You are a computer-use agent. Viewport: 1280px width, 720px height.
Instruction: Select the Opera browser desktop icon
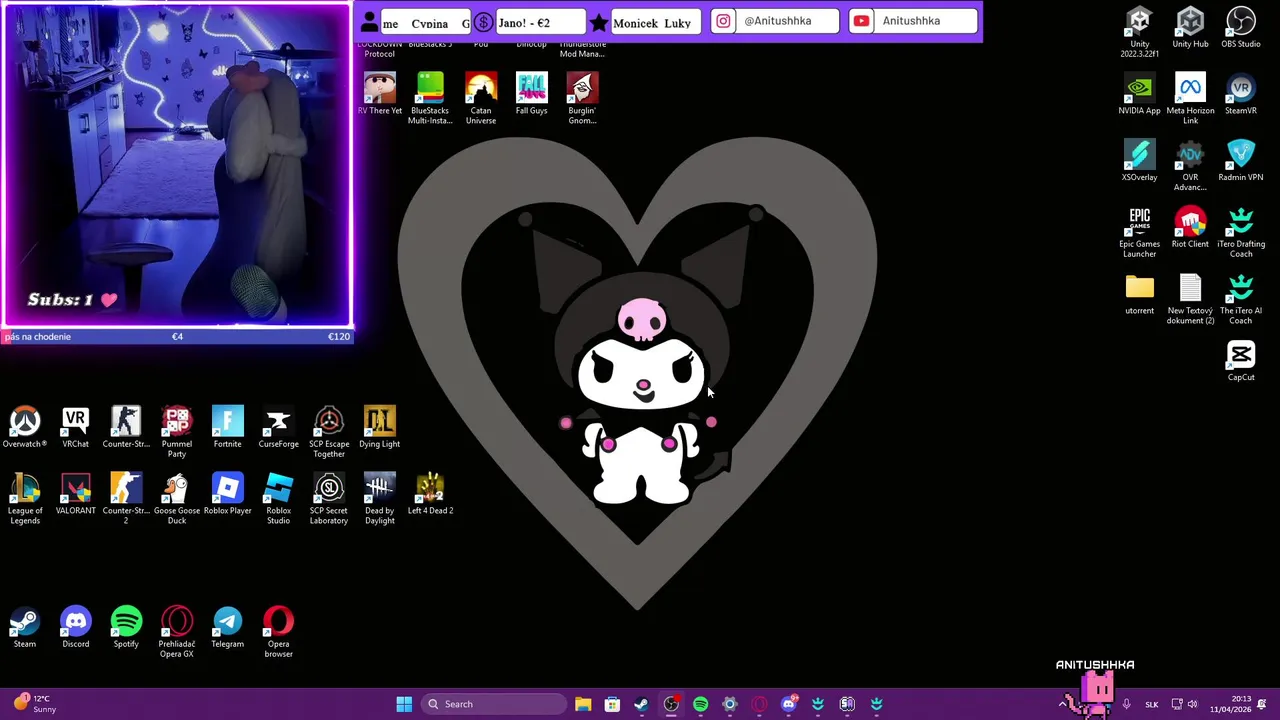(x=278, y=632)
